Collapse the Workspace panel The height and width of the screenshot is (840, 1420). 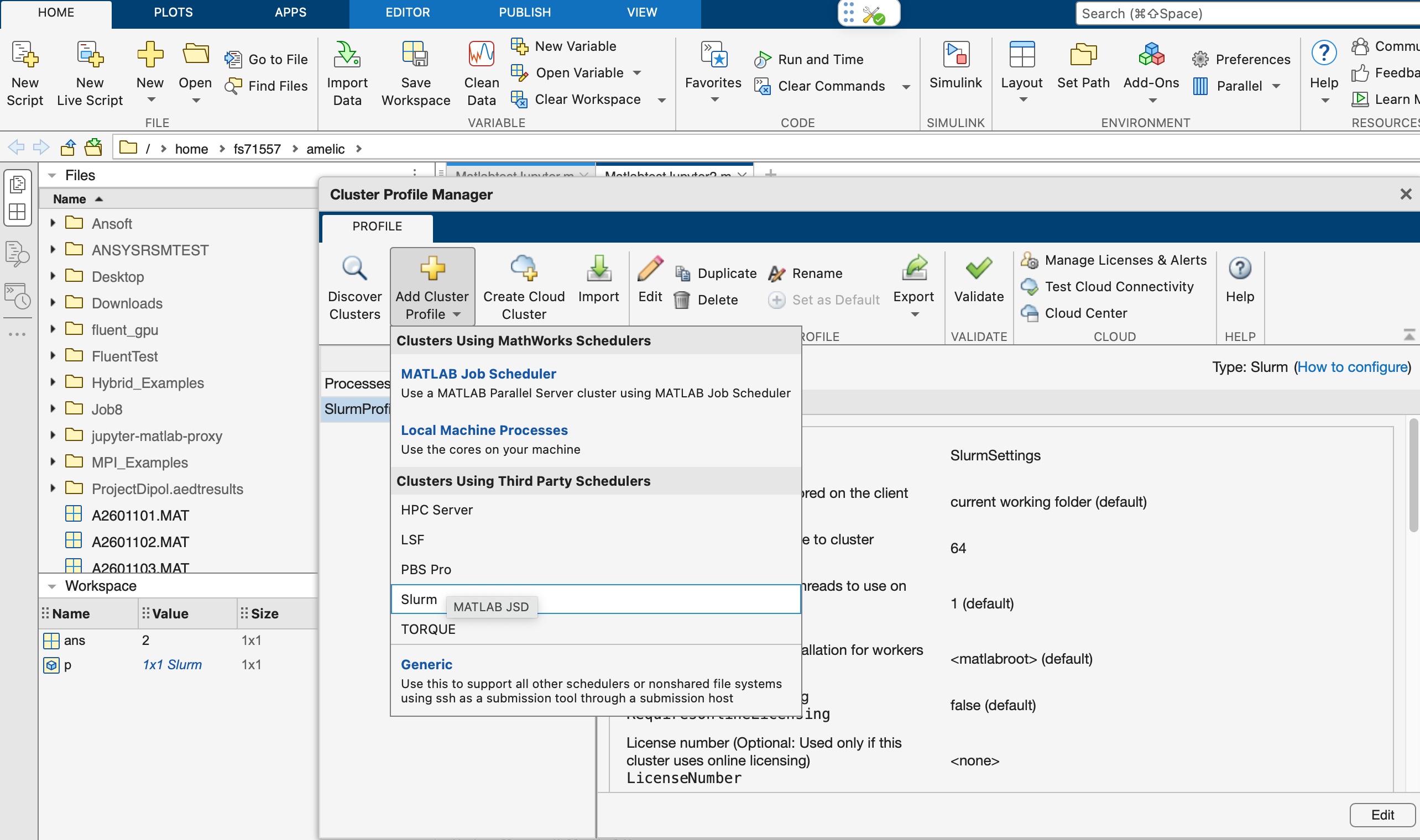[x=52, y=586]
